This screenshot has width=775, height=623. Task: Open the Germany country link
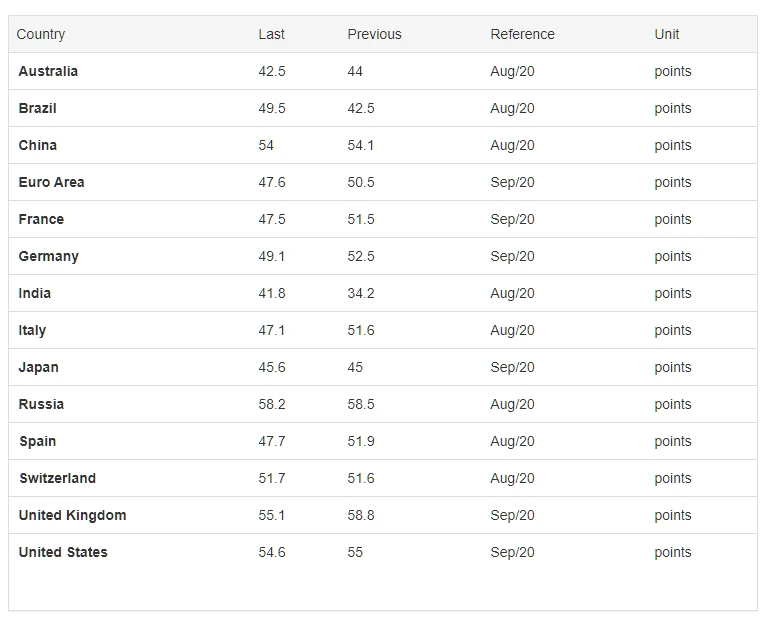[x=48, y=257]
